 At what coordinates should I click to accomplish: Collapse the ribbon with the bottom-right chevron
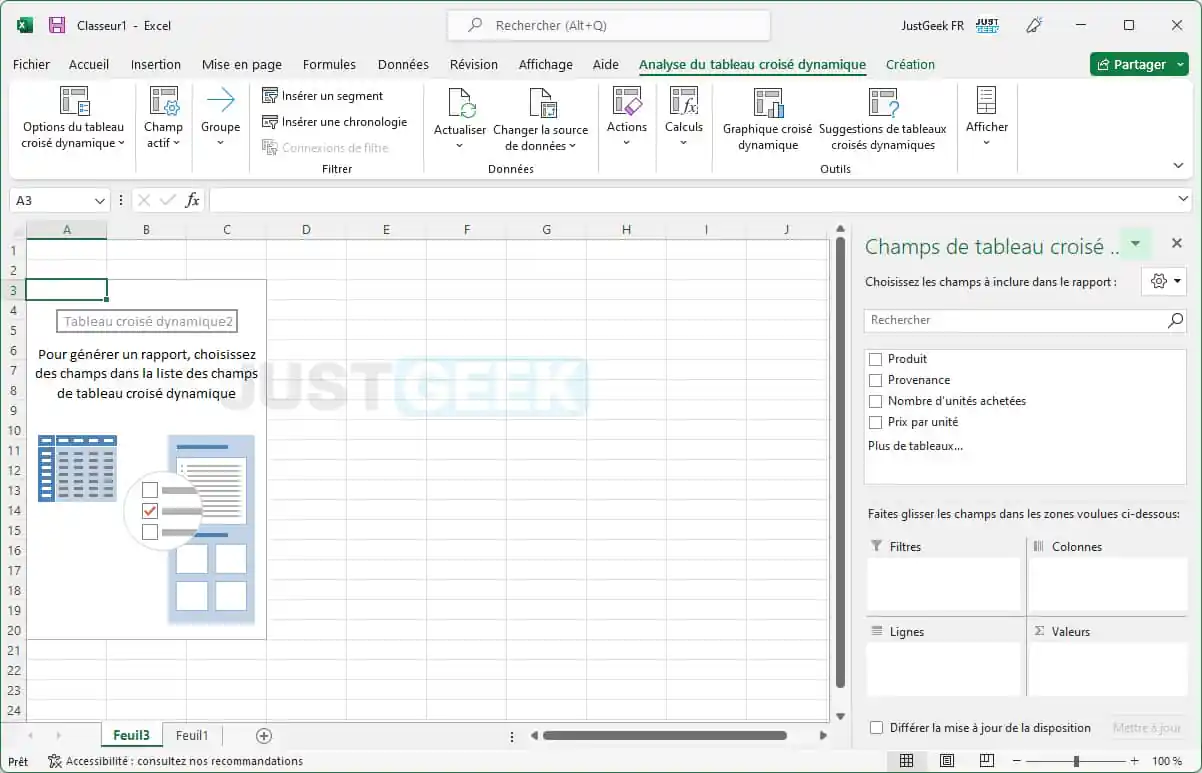pyautogui.click(x=1177, y=165)
